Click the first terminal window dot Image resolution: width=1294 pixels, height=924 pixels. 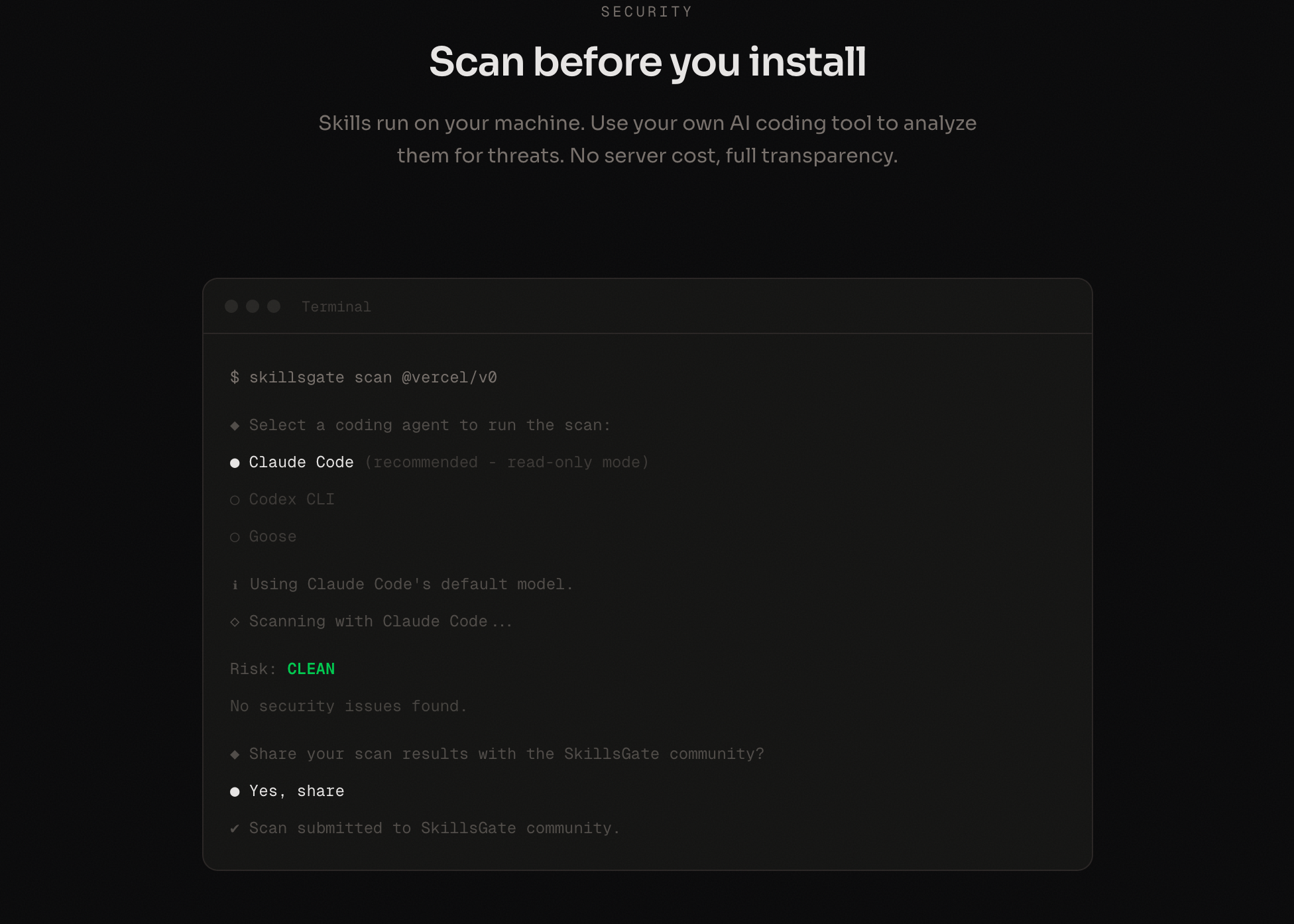(x=231, y=306)
